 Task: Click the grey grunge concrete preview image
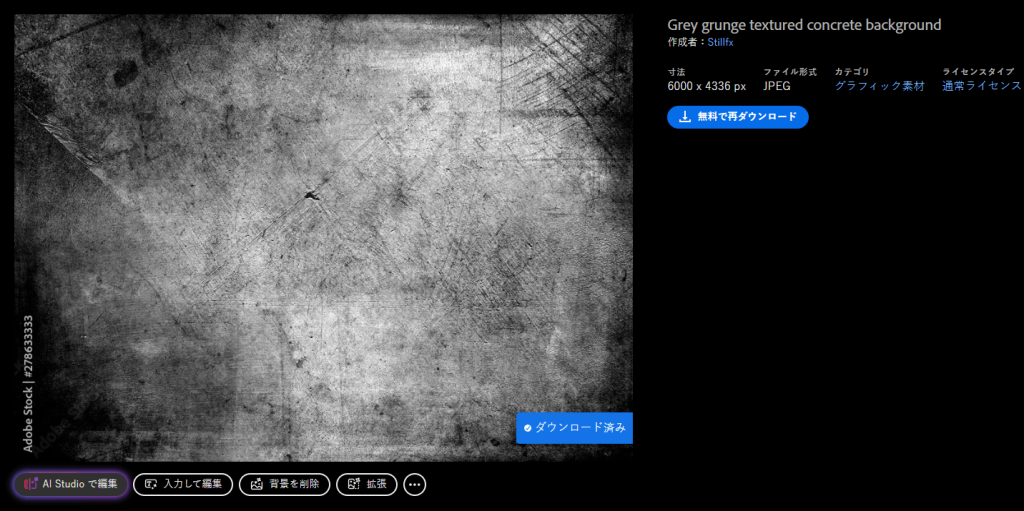323,230
